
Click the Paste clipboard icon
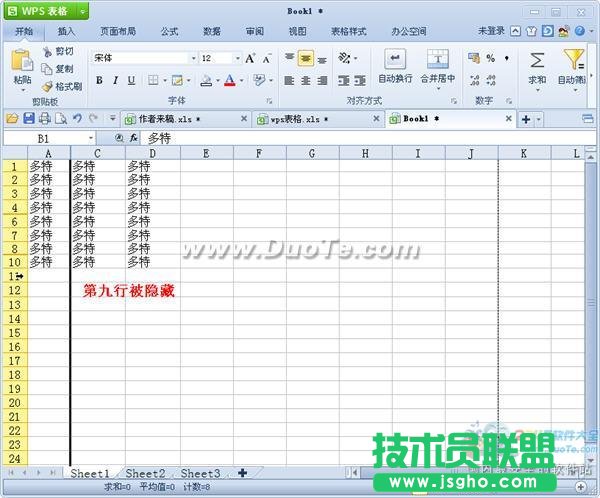(x=21, y=61)
